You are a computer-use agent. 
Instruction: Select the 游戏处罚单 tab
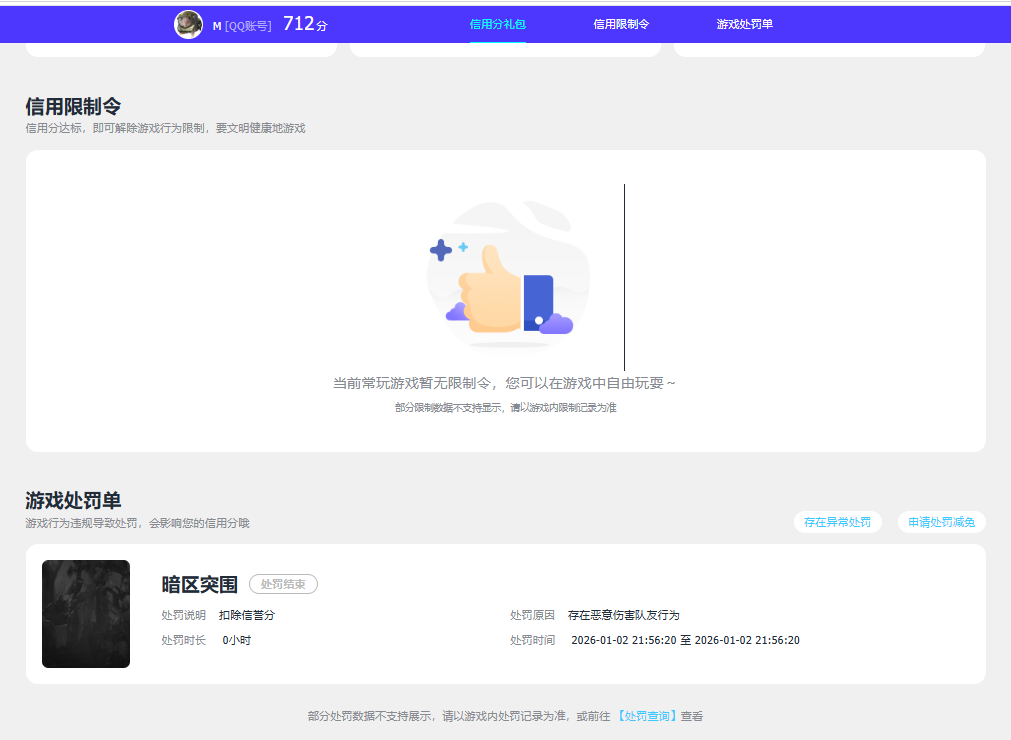coord(742,24)
